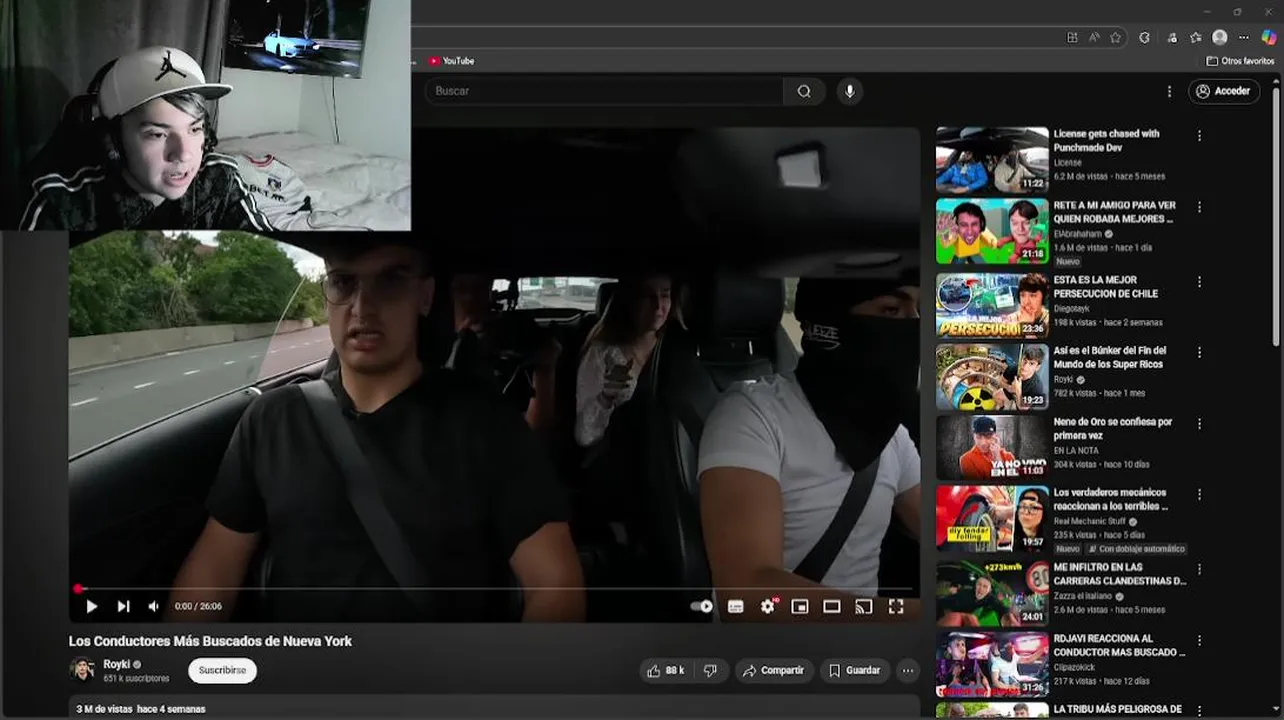Open thumbnail for License gets chased video

[x=992, y=160]
